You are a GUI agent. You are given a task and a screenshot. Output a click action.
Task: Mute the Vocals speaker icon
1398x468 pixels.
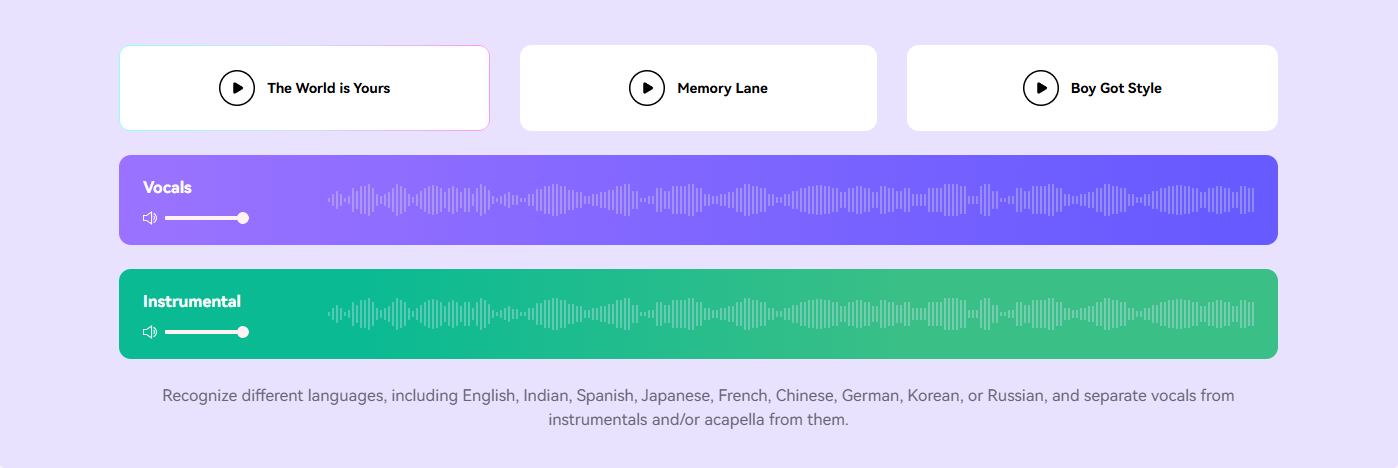pos(150,218)
